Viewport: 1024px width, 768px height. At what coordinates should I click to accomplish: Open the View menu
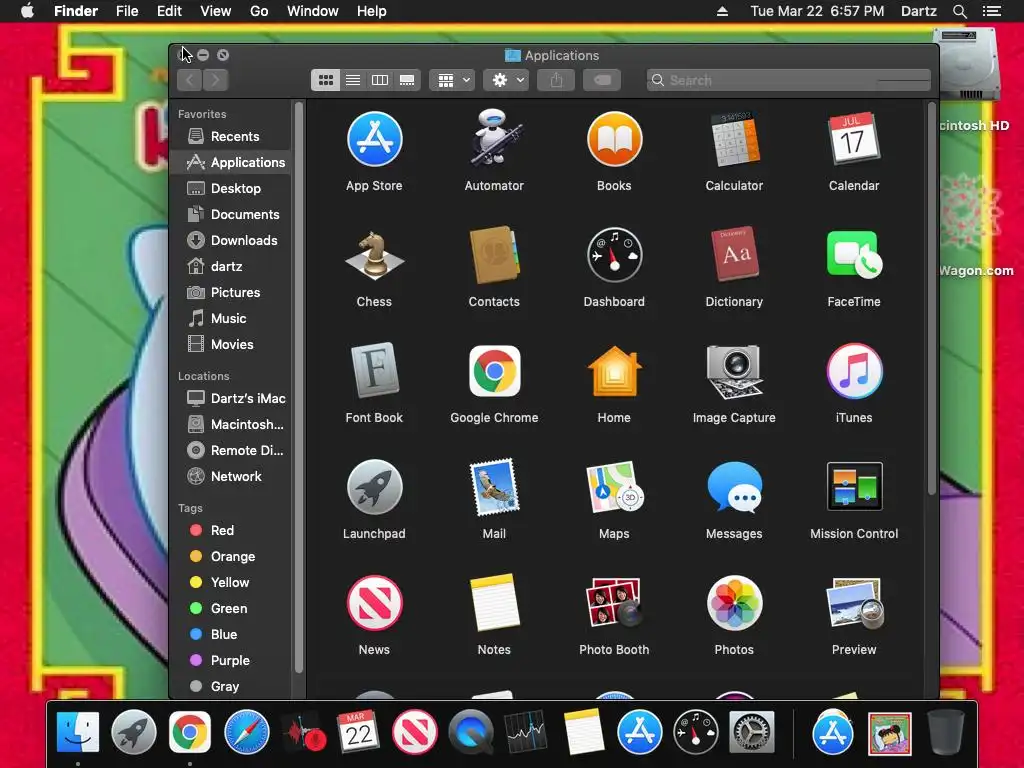coord(216,11)
